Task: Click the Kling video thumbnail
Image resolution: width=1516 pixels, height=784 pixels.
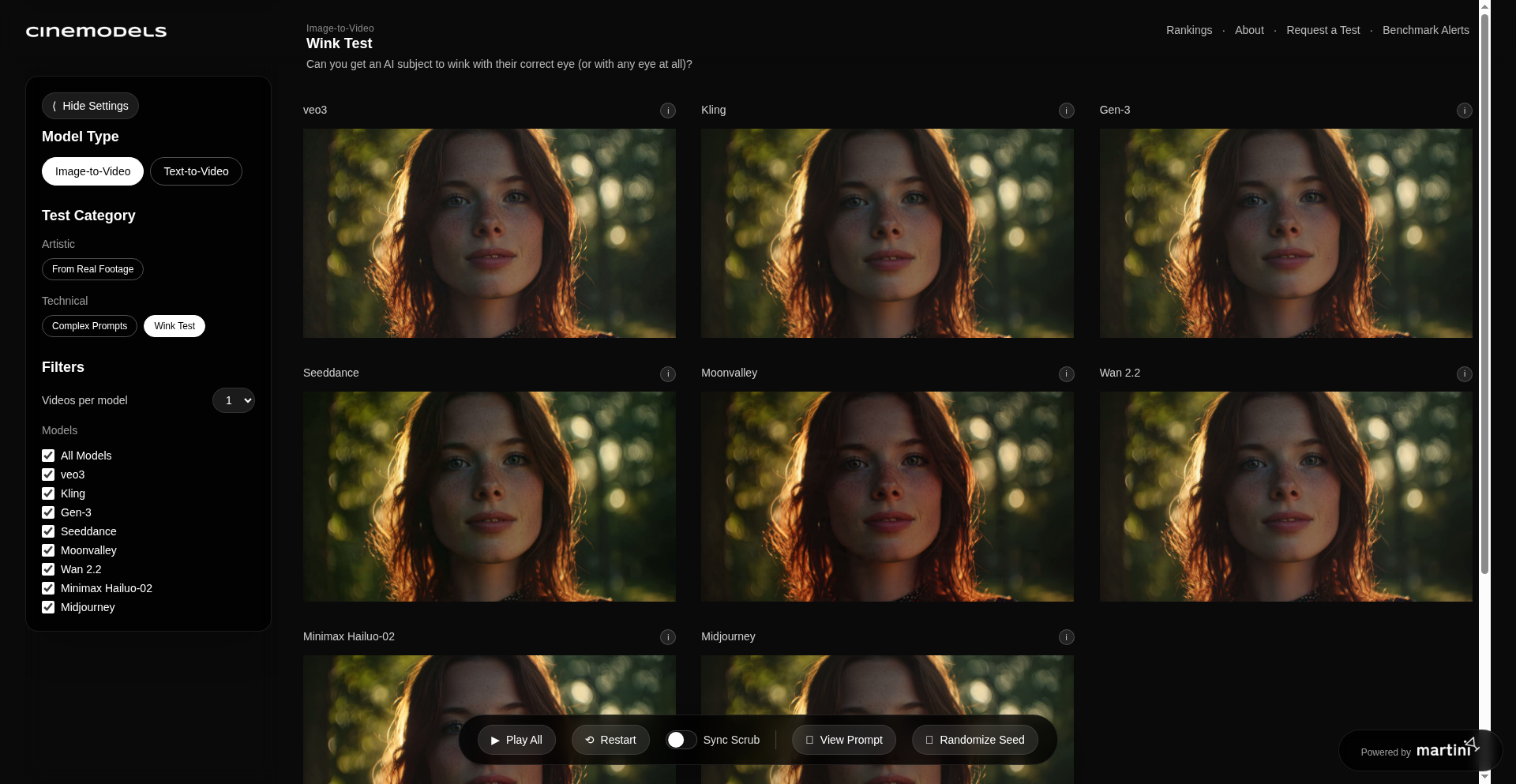Action: (x=887, y=234)
